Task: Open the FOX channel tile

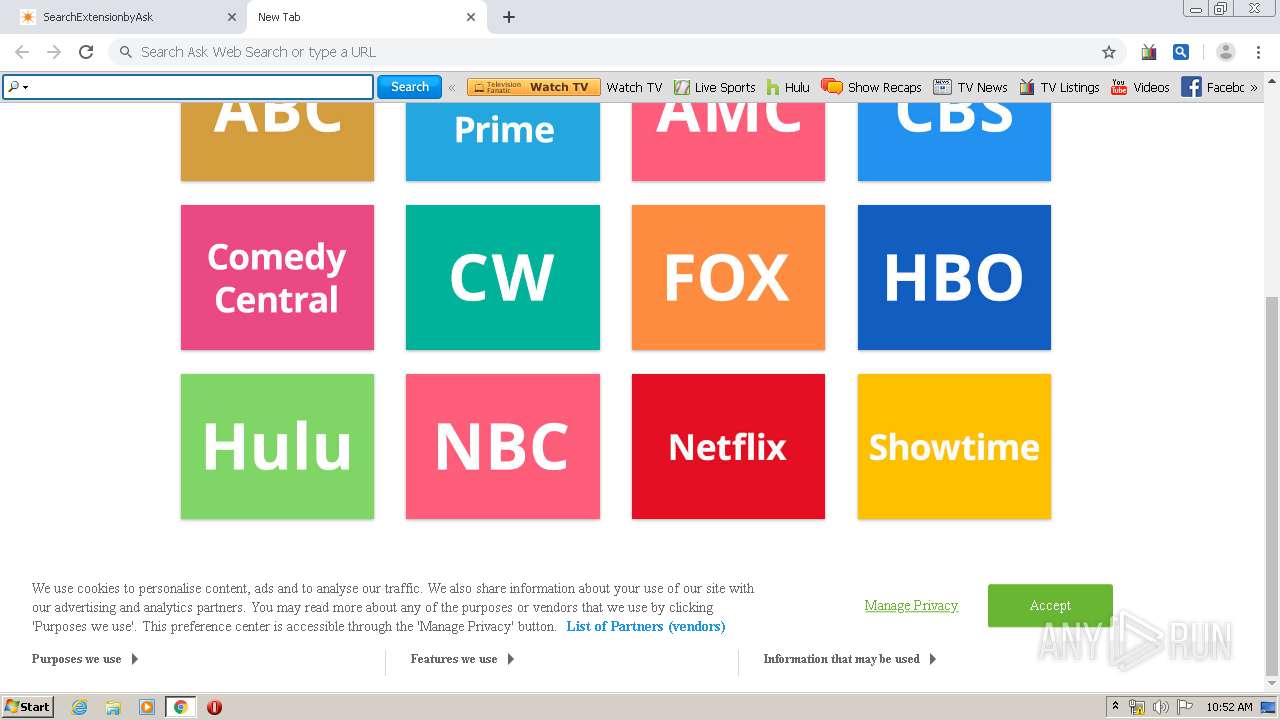Action: [x=728, y=277]
